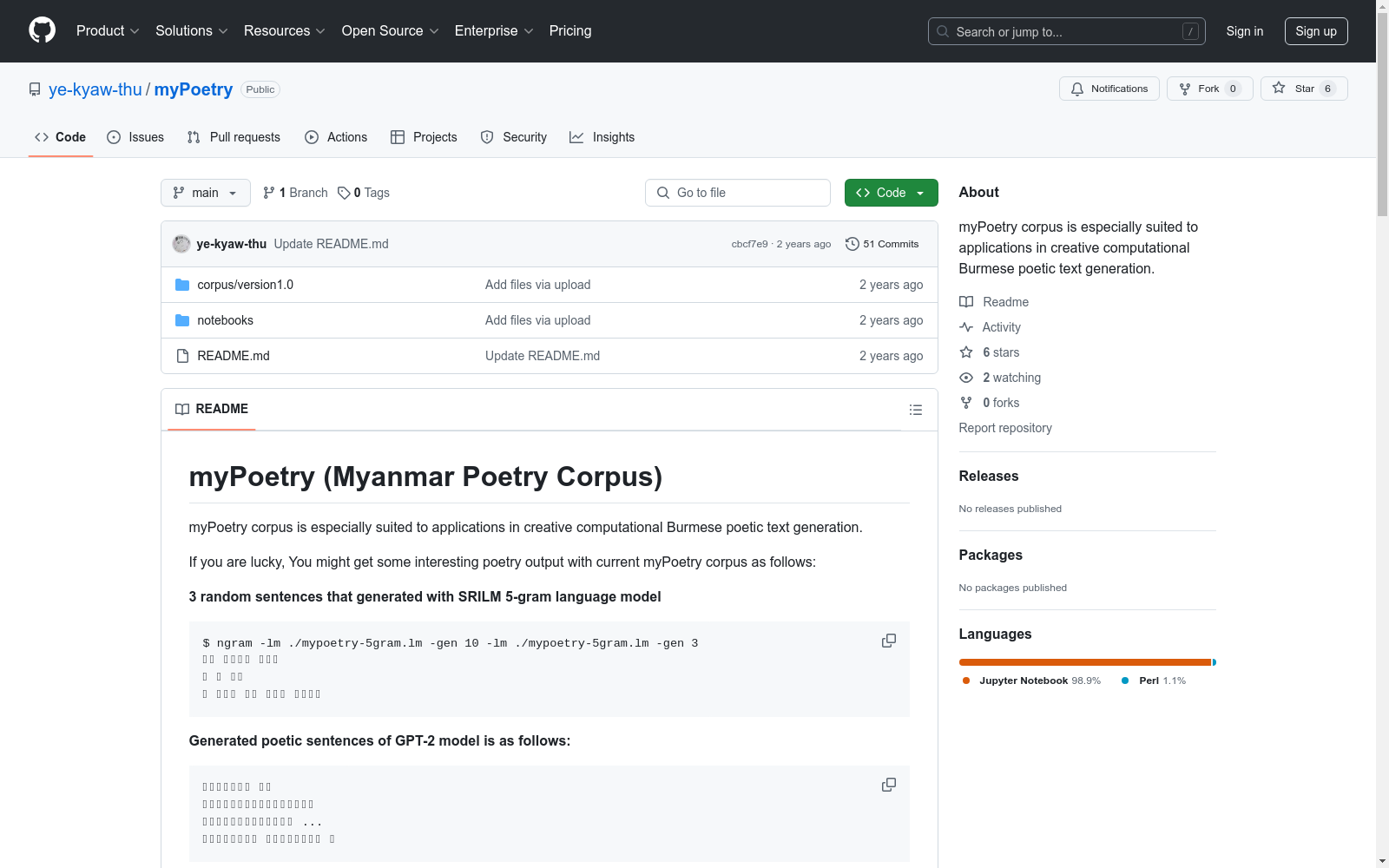Open the main branch selector dropdown
Screen dimensions: 1389x868
(x=206, y=193)
